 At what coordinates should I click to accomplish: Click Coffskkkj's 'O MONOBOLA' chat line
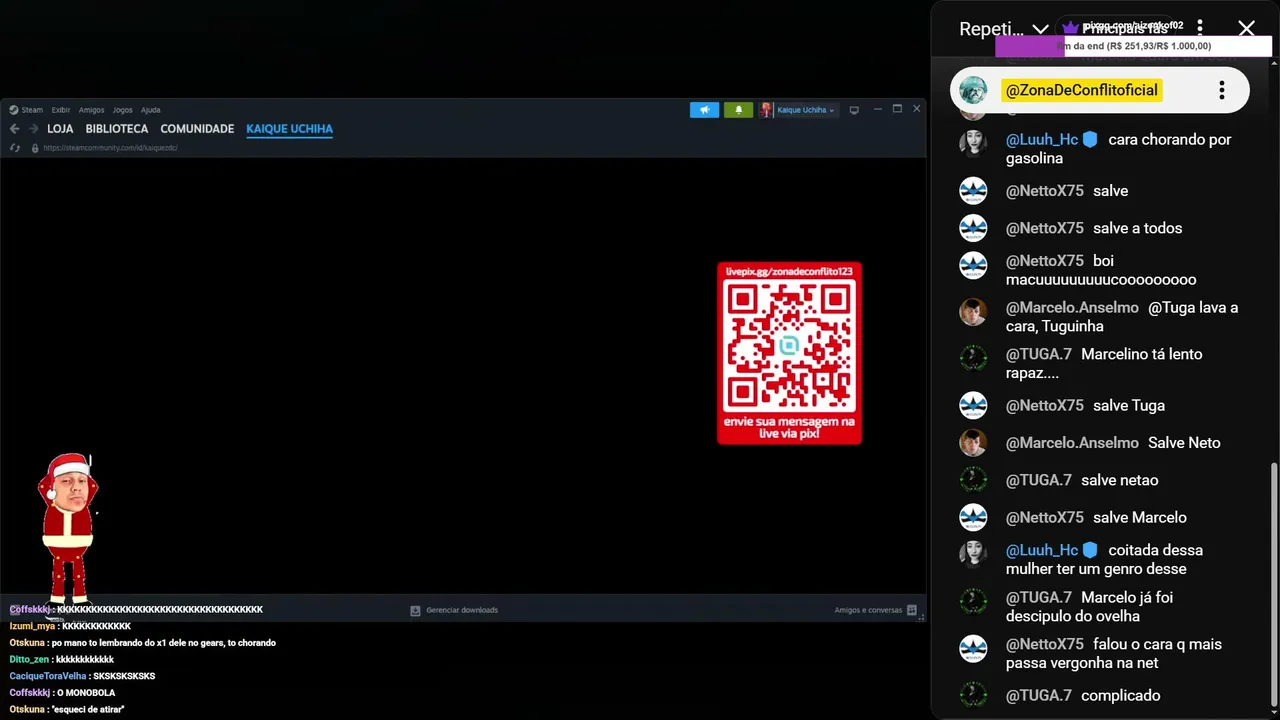pos(62,693)
